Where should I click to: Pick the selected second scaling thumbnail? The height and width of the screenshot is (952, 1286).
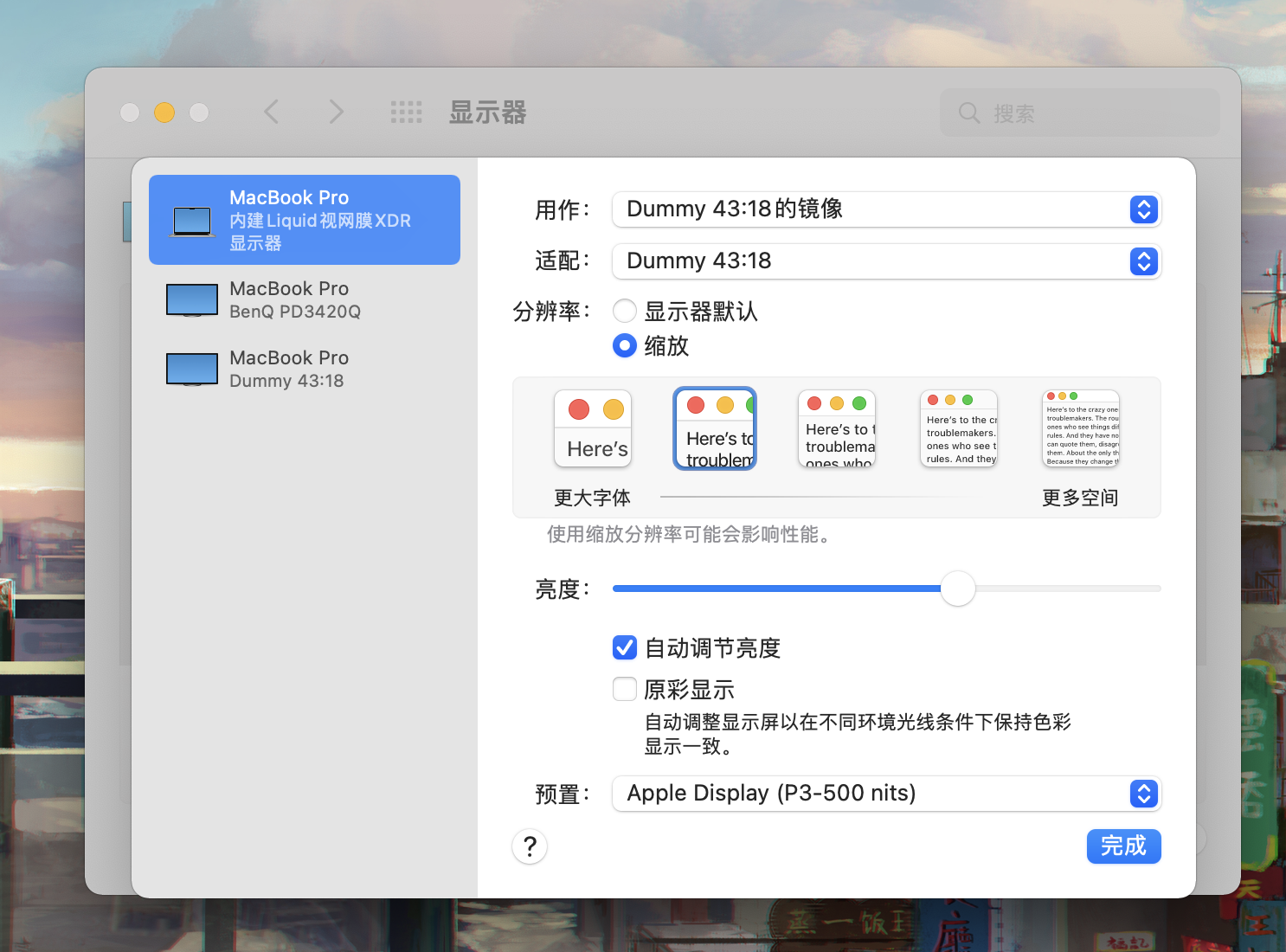point(715,428)
